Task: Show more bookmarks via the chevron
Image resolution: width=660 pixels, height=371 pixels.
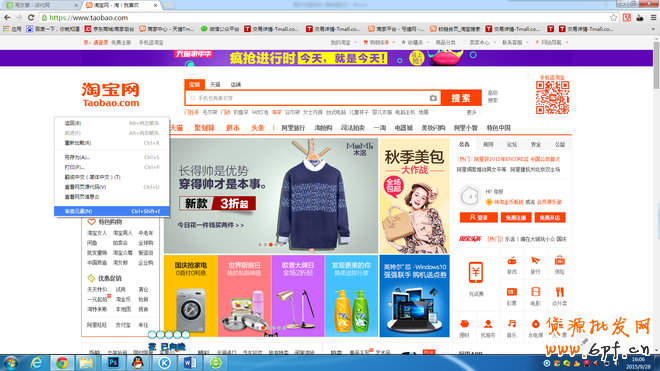Action: (x=653, y=29)
